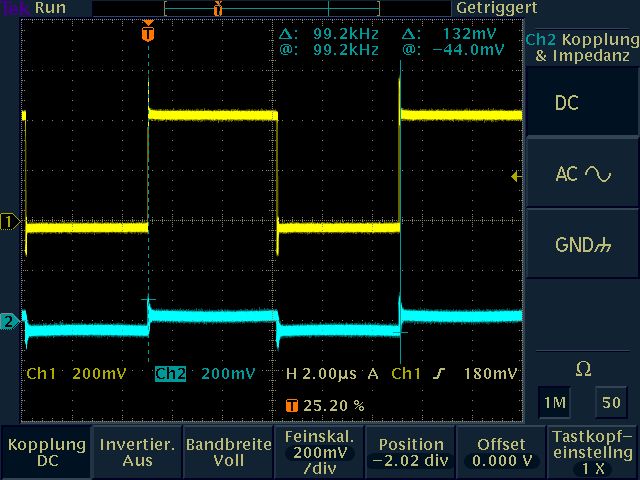
Task: Open the Kopplung DC bottom menu
Action: (45, 452)
